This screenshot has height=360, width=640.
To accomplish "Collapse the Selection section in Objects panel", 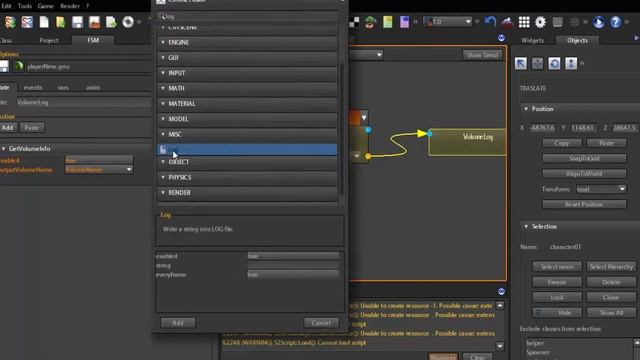I will [526, 227].
